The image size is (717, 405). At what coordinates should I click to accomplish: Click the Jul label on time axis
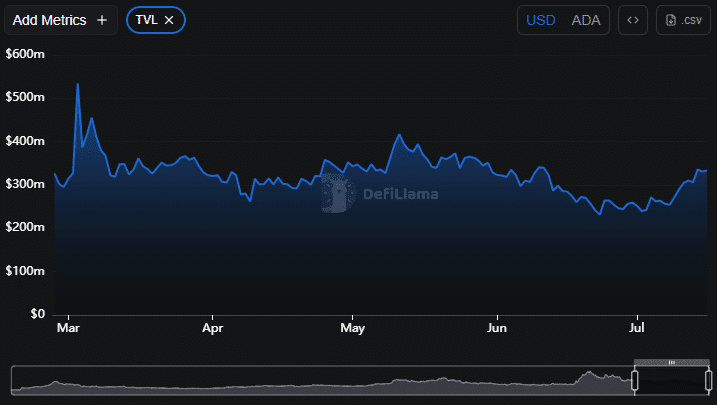637,328
